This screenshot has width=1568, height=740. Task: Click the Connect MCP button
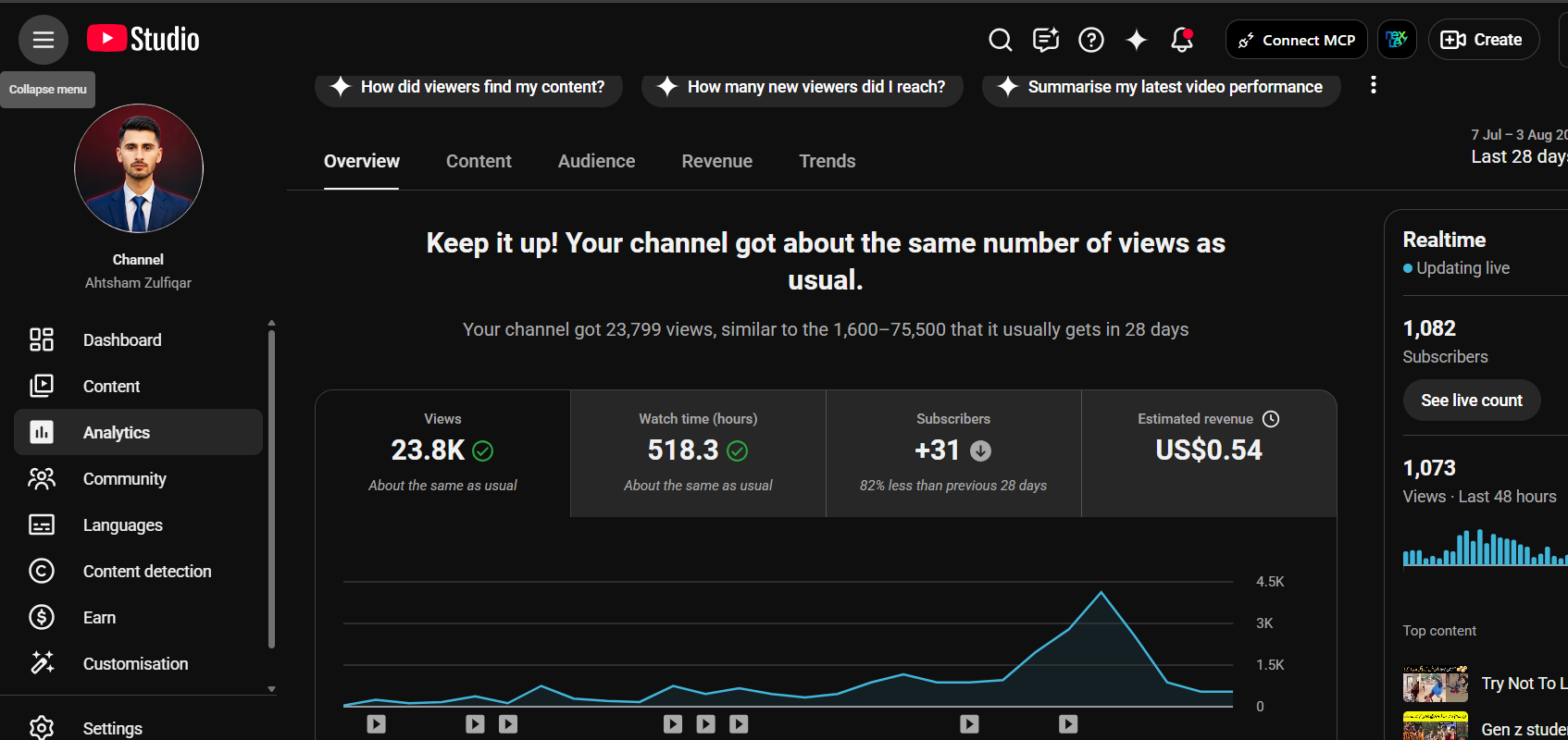click(1296, 40)
